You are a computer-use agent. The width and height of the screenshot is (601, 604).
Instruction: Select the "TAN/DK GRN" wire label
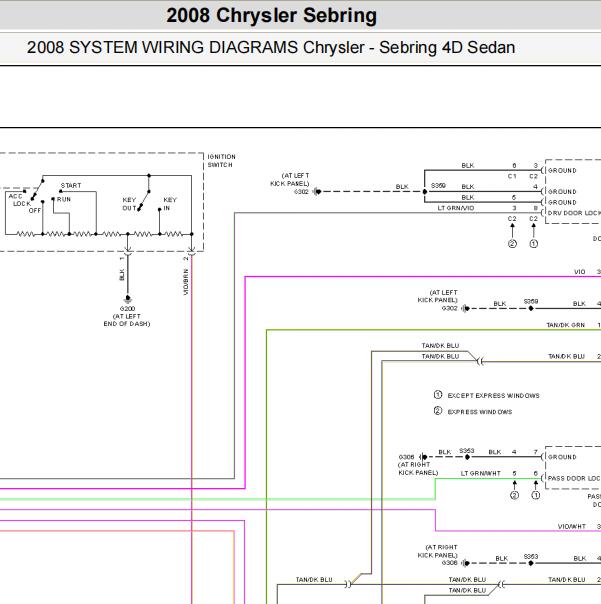[566, 325]
